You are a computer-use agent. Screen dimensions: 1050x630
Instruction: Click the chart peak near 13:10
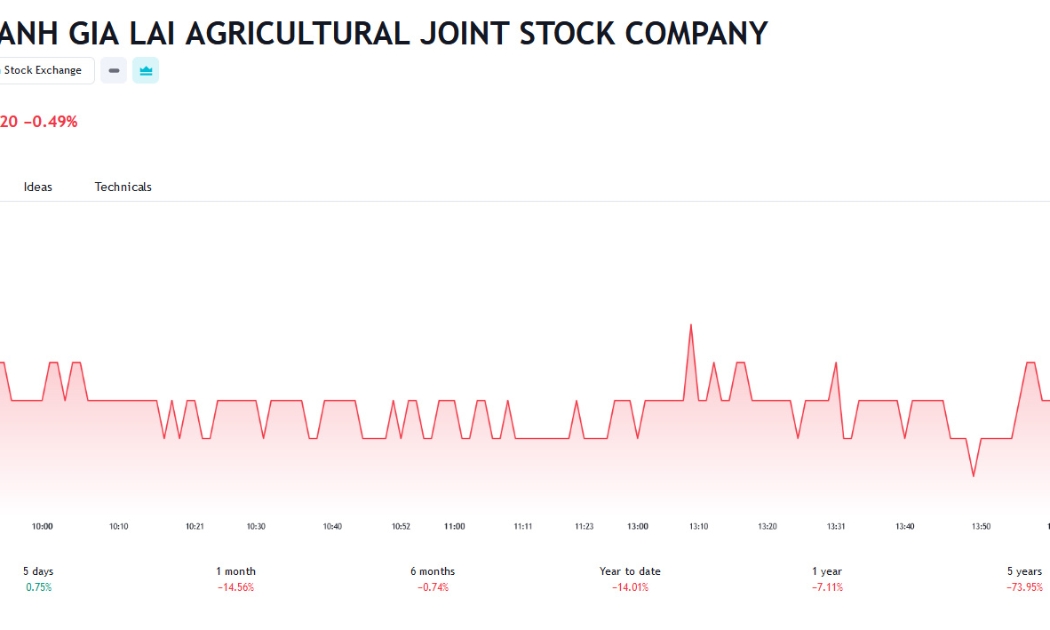[691, 325]
